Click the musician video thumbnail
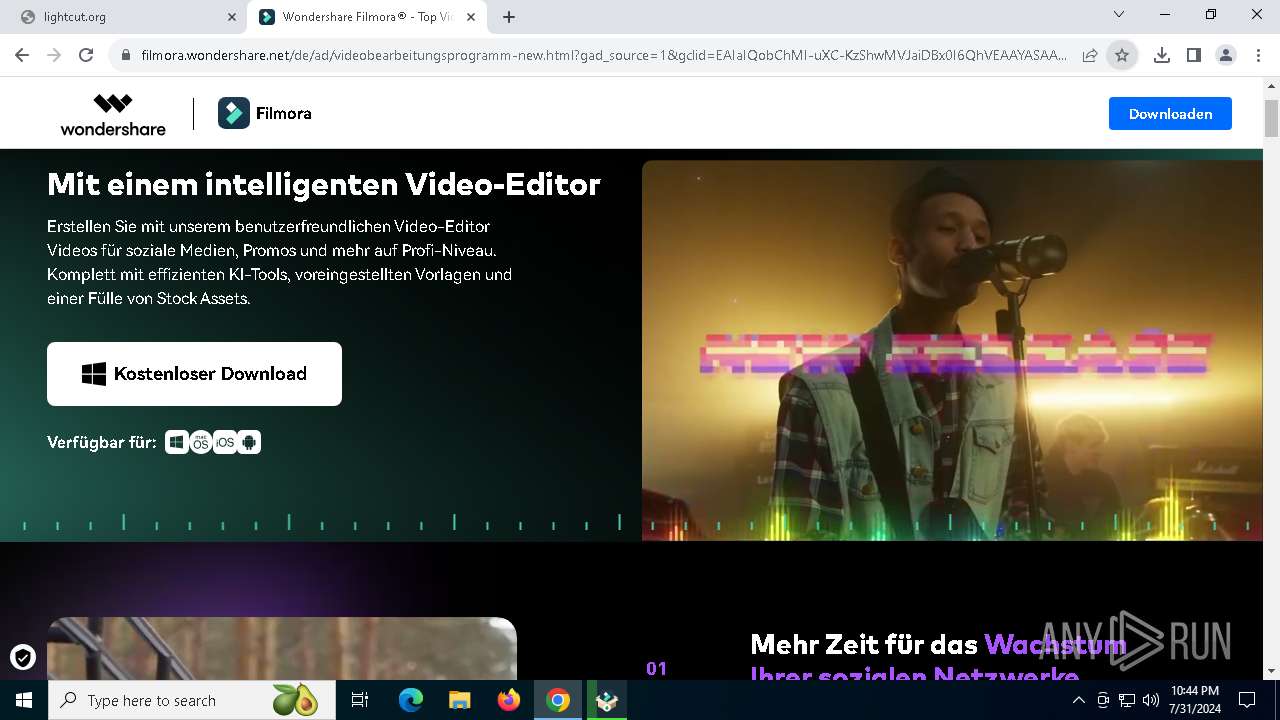The image size is (1280, 720). pos(952,350)
